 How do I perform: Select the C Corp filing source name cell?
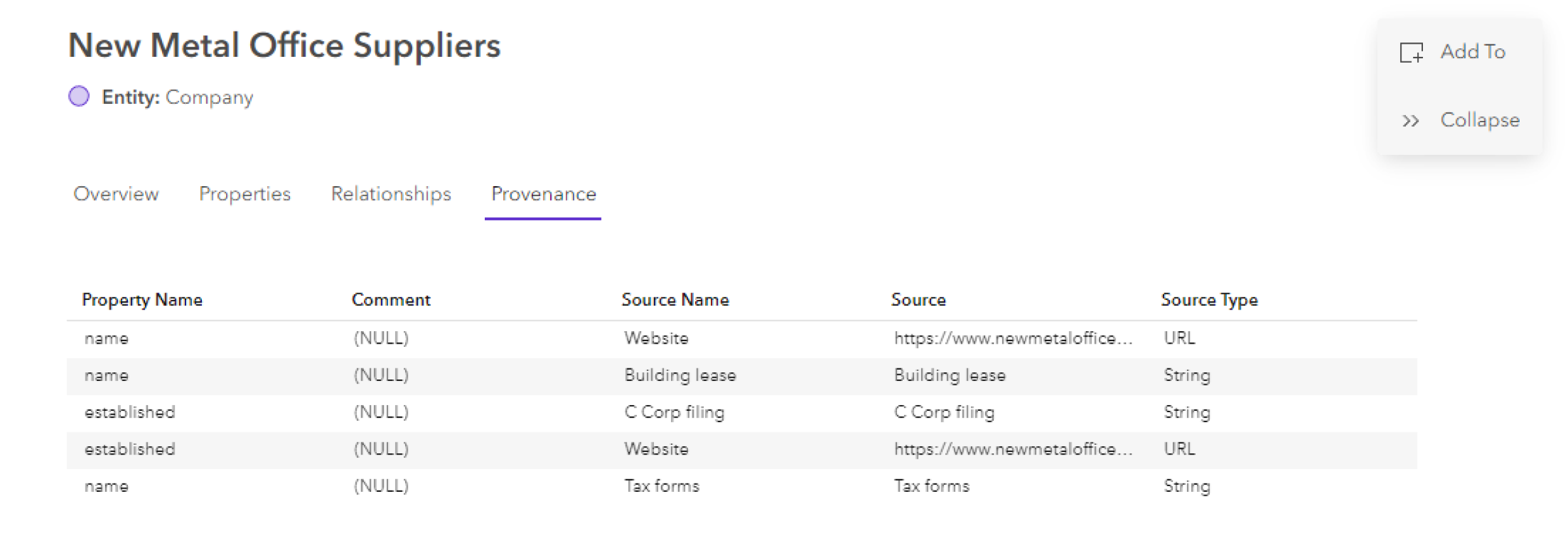coord(674,412)
